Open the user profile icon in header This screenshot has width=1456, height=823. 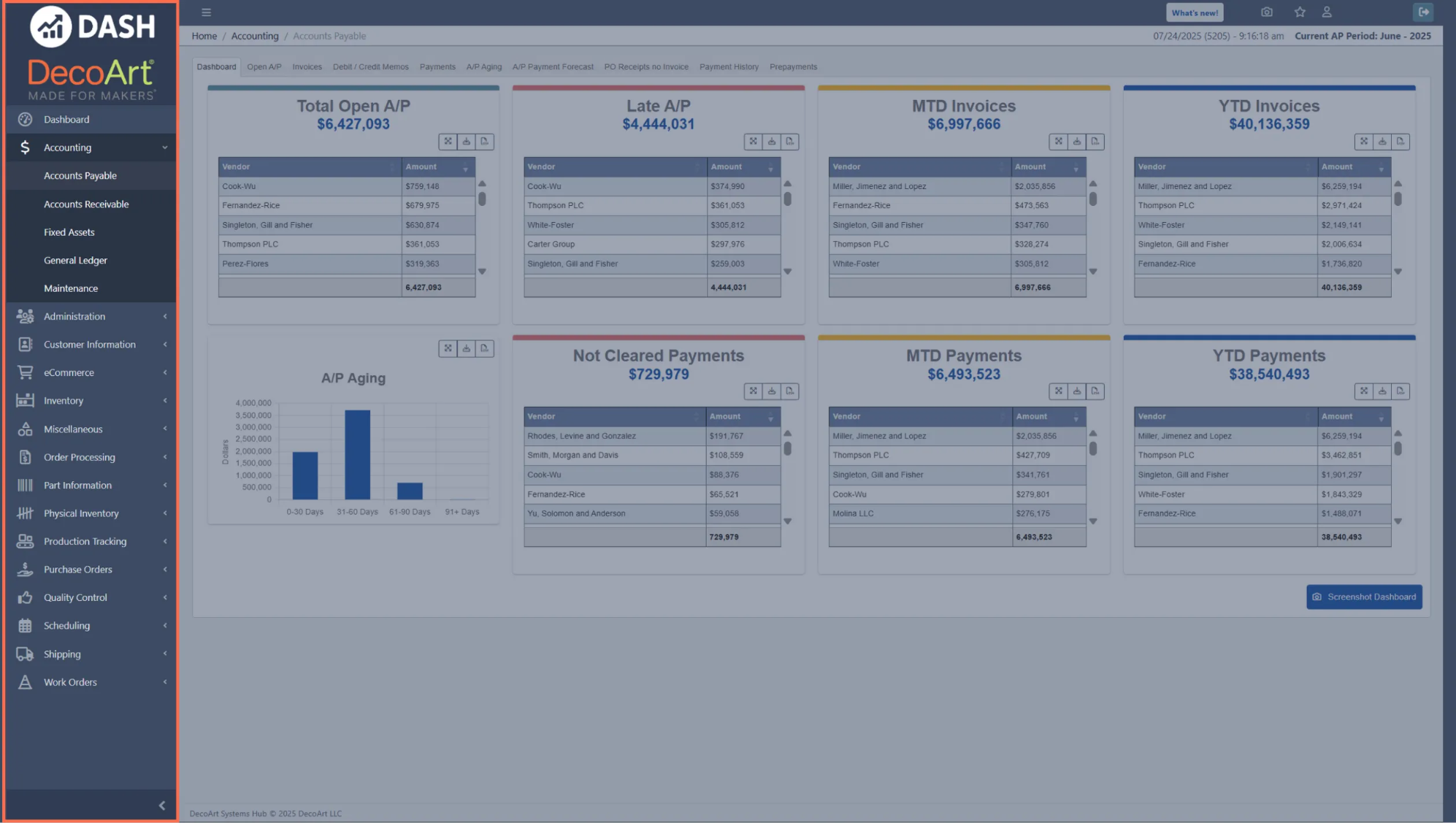[1327, 12]
